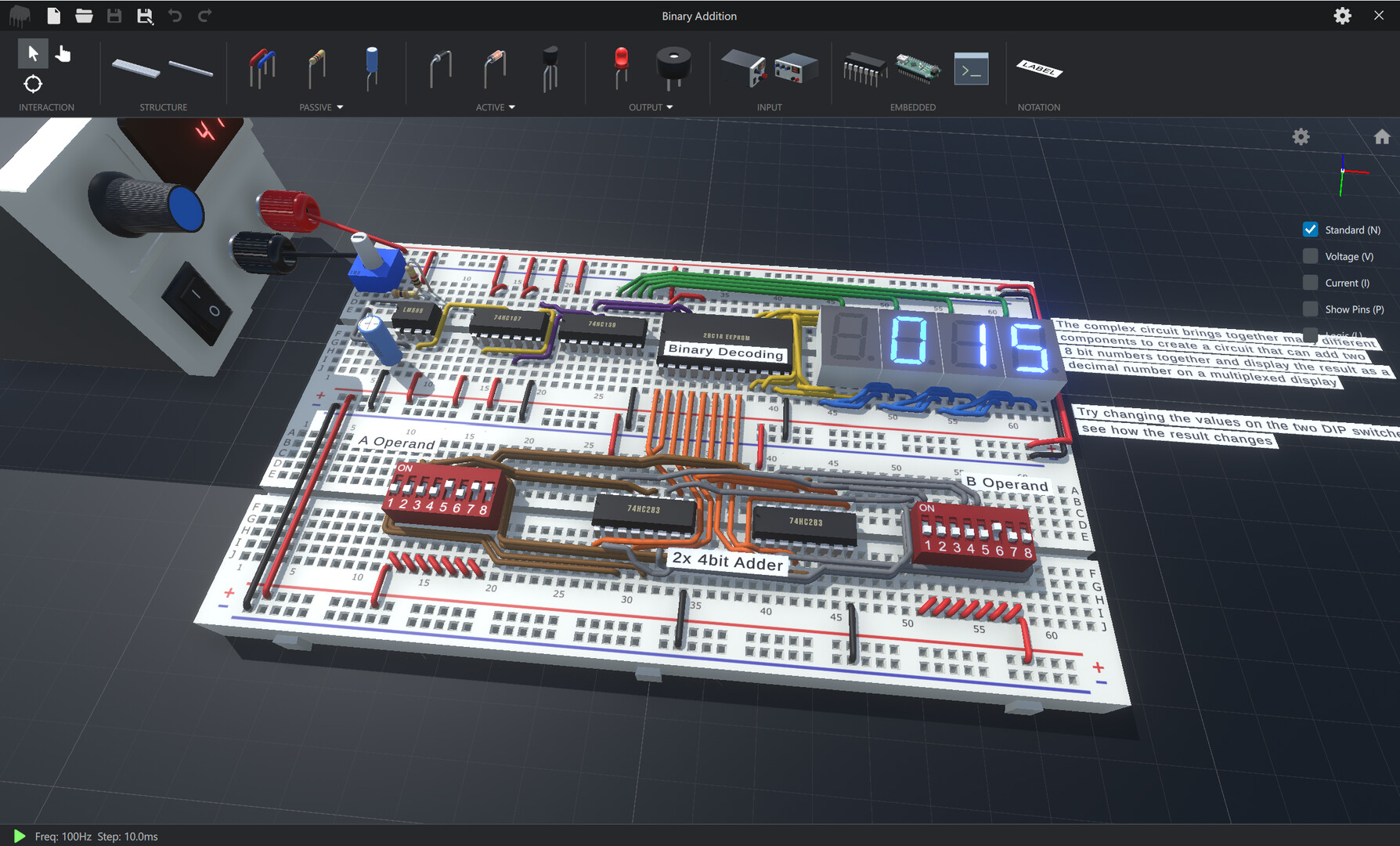Activate the hand pan tool

click(63, 53)
